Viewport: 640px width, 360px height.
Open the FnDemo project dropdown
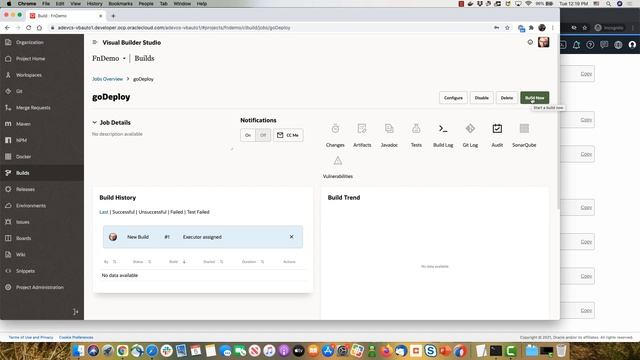[x=124, y=58]
